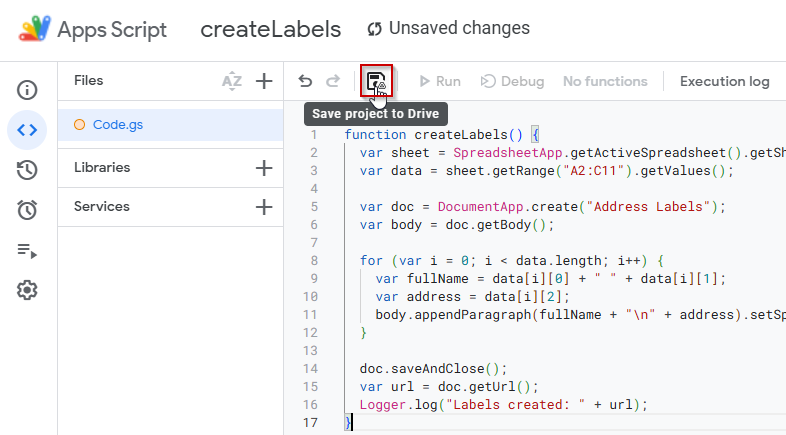This screenshot has width=786, height=435.
Task: Click the var url code line
Action: click(449, 387)
